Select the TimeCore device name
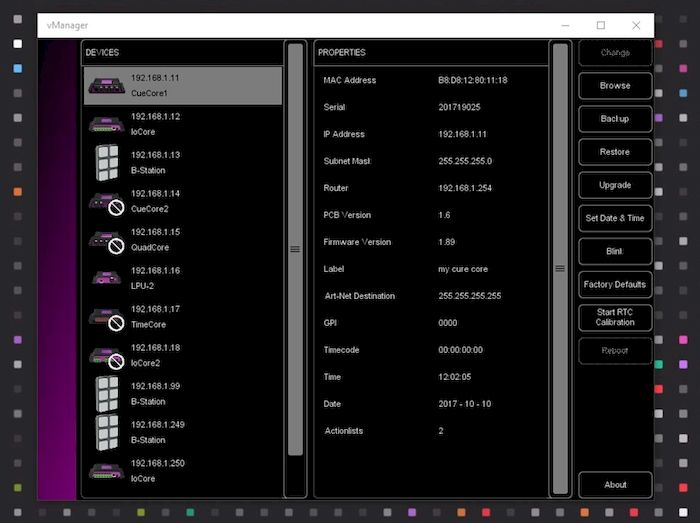 pyautogui.click(x=148, y=324)
